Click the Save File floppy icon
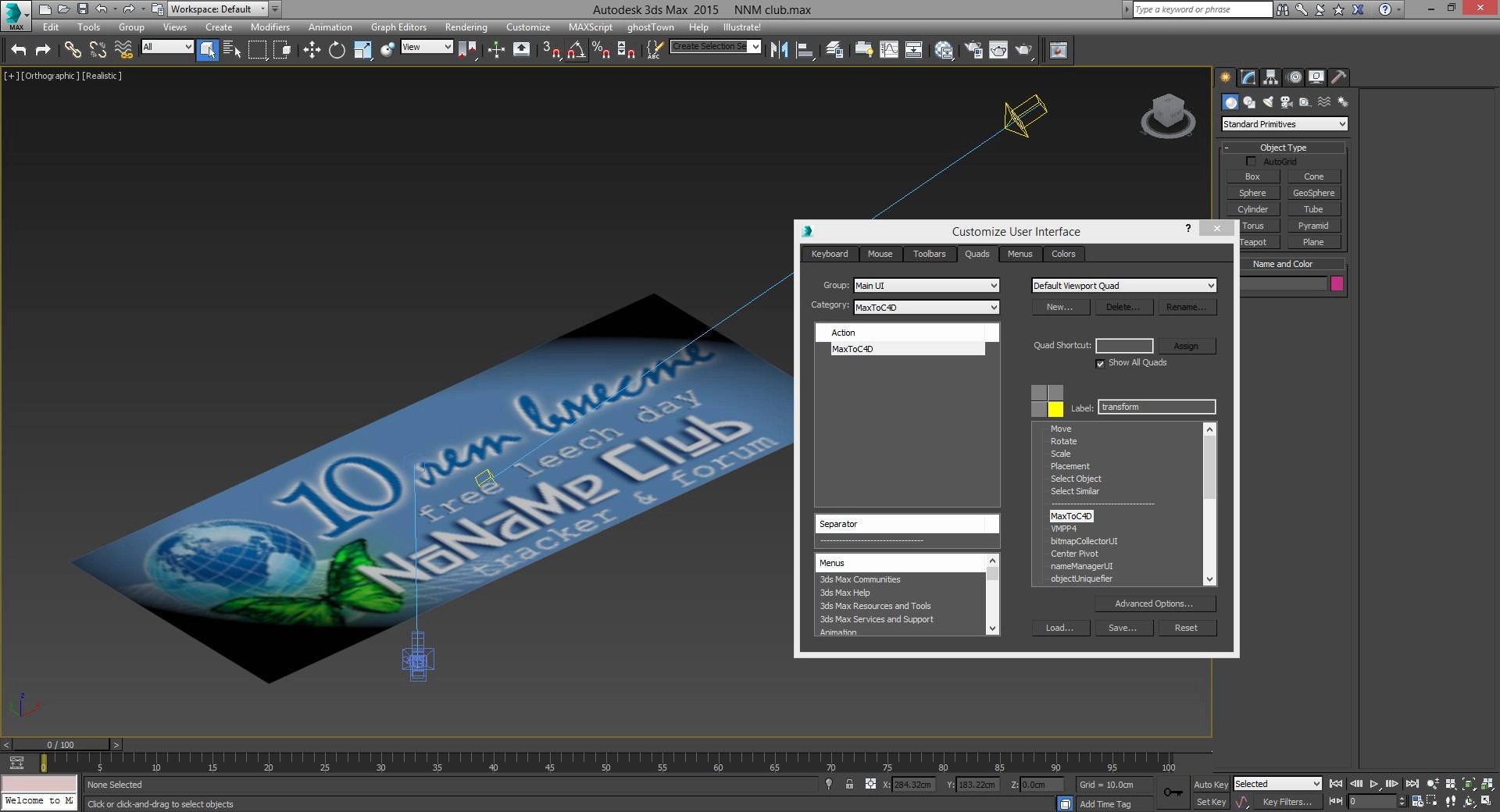This screenshot has width=1500, height=812. [82, 9]
